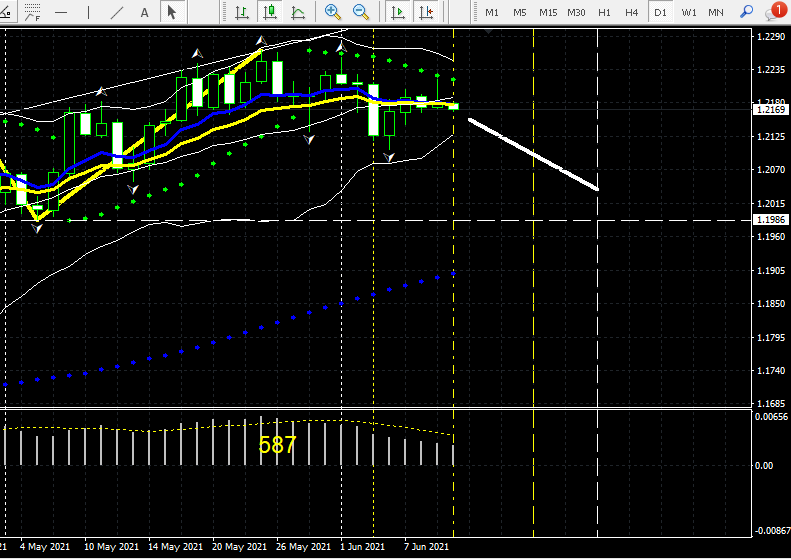
Task: Select the trendline drawing tool
Action: 117,12
